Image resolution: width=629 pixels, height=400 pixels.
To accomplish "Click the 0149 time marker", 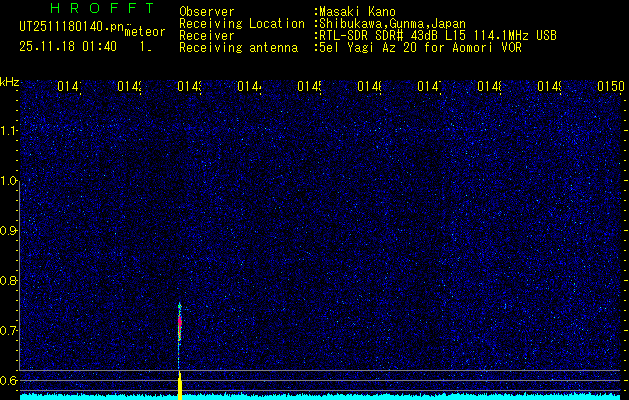I will [x=549, y=86].
